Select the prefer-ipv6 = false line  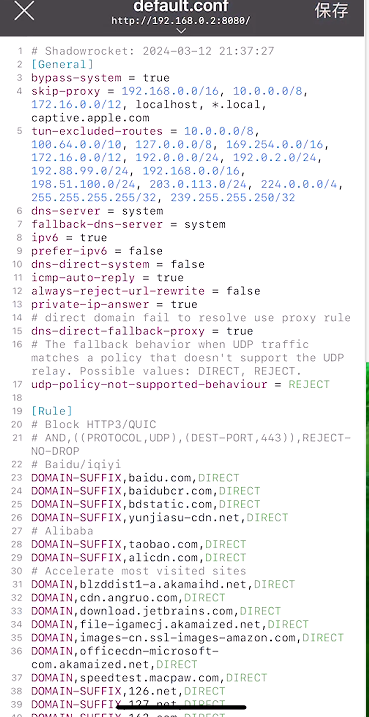coord(97,251)
